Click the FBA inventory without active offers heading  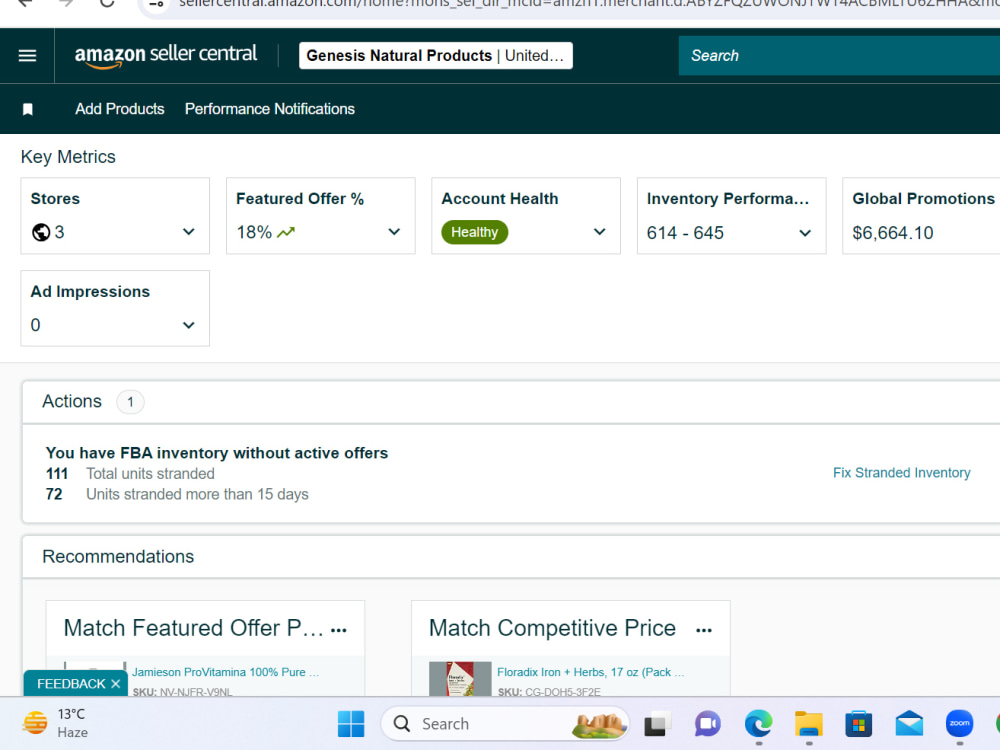pyautogui.click(x=217, y=453)
